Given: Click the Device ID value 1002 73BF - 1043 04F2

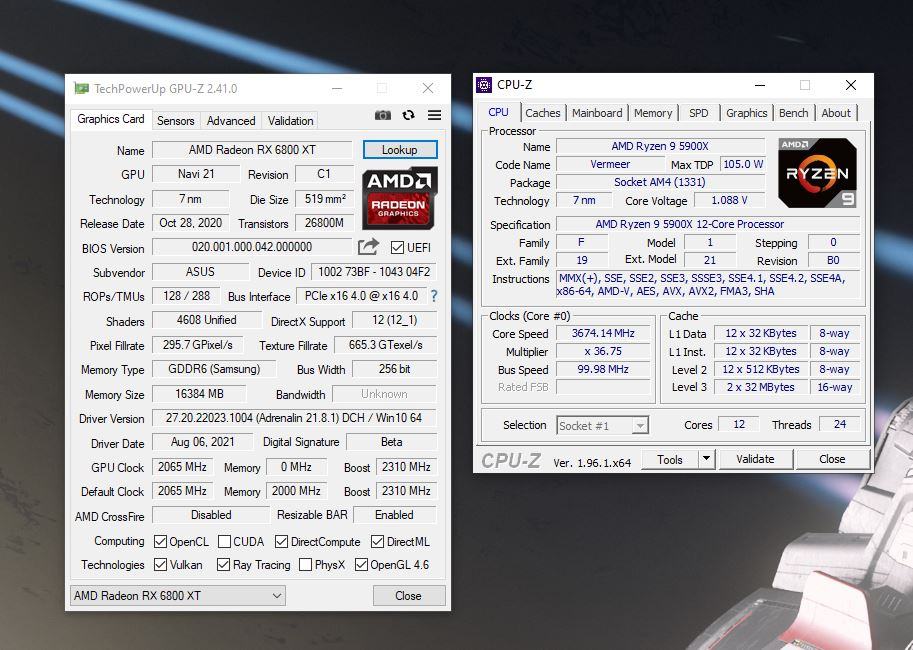Looking at the screenshot, I should click(374, 272).
